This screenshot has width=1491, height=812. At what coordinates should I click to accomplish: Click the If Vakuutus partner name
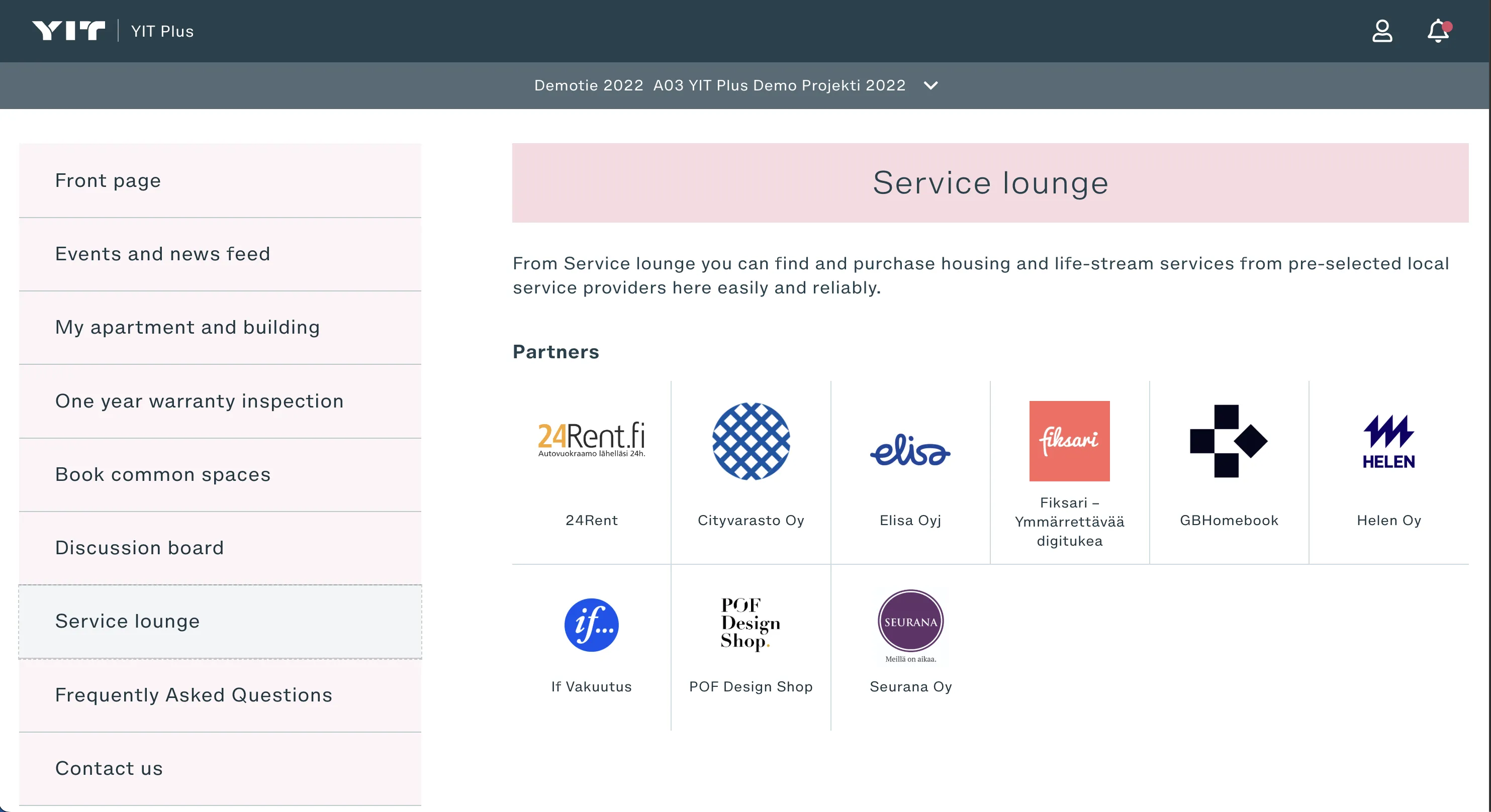592,686
